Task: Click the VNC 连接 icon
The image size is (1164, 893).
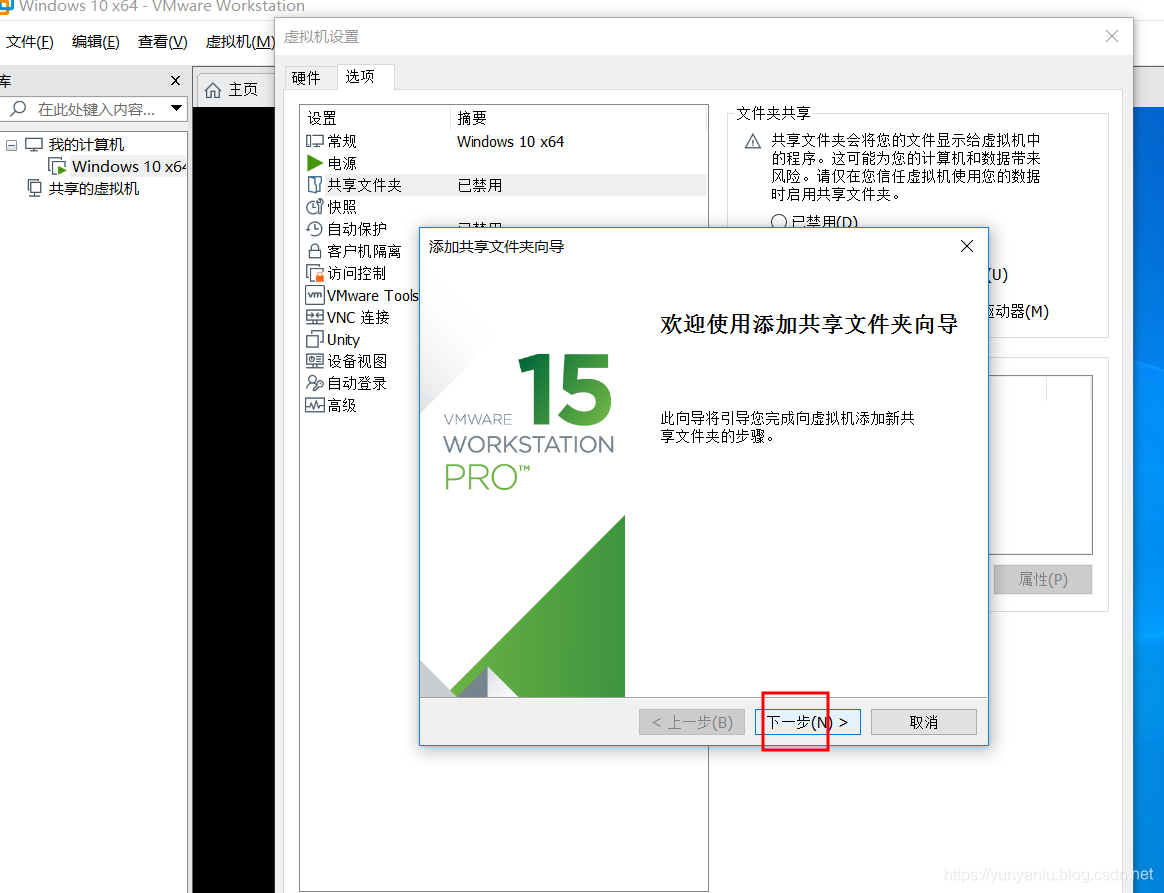Action: (x=315, y=317)
